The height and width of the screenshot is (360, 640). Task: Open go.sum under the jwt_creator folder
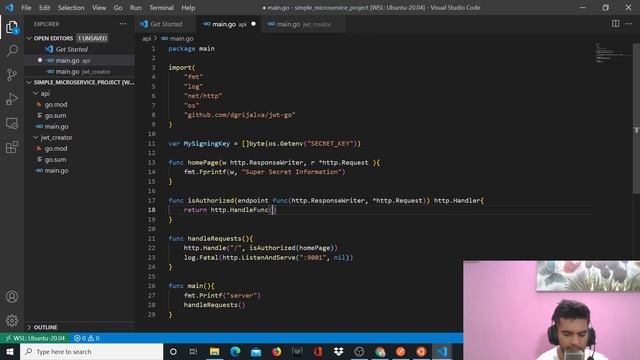(x=80, y=160)
